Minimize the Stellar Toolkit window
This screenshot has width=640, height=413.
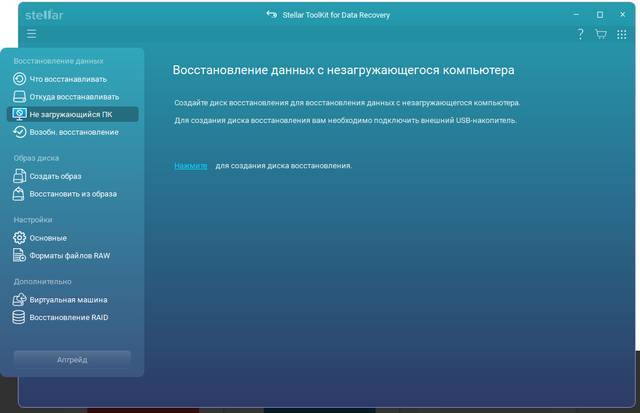[x=576, y=14]
